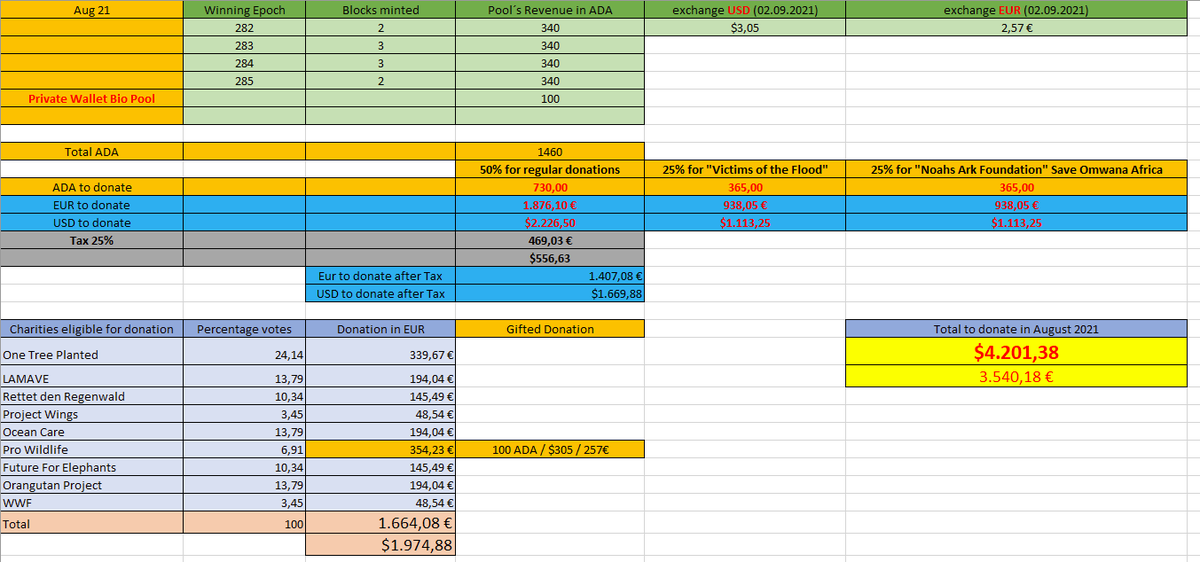Click 'Charities eligible for donation' header
The width and height of the screenshot is (1200, 562).
(x=92, y=329)
